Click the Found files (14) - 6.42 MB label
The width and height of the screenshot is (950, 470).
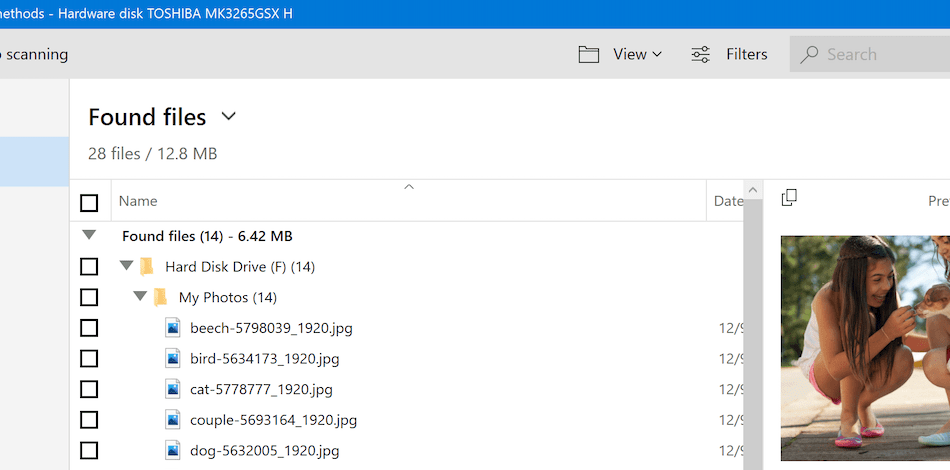coord(207,236)
